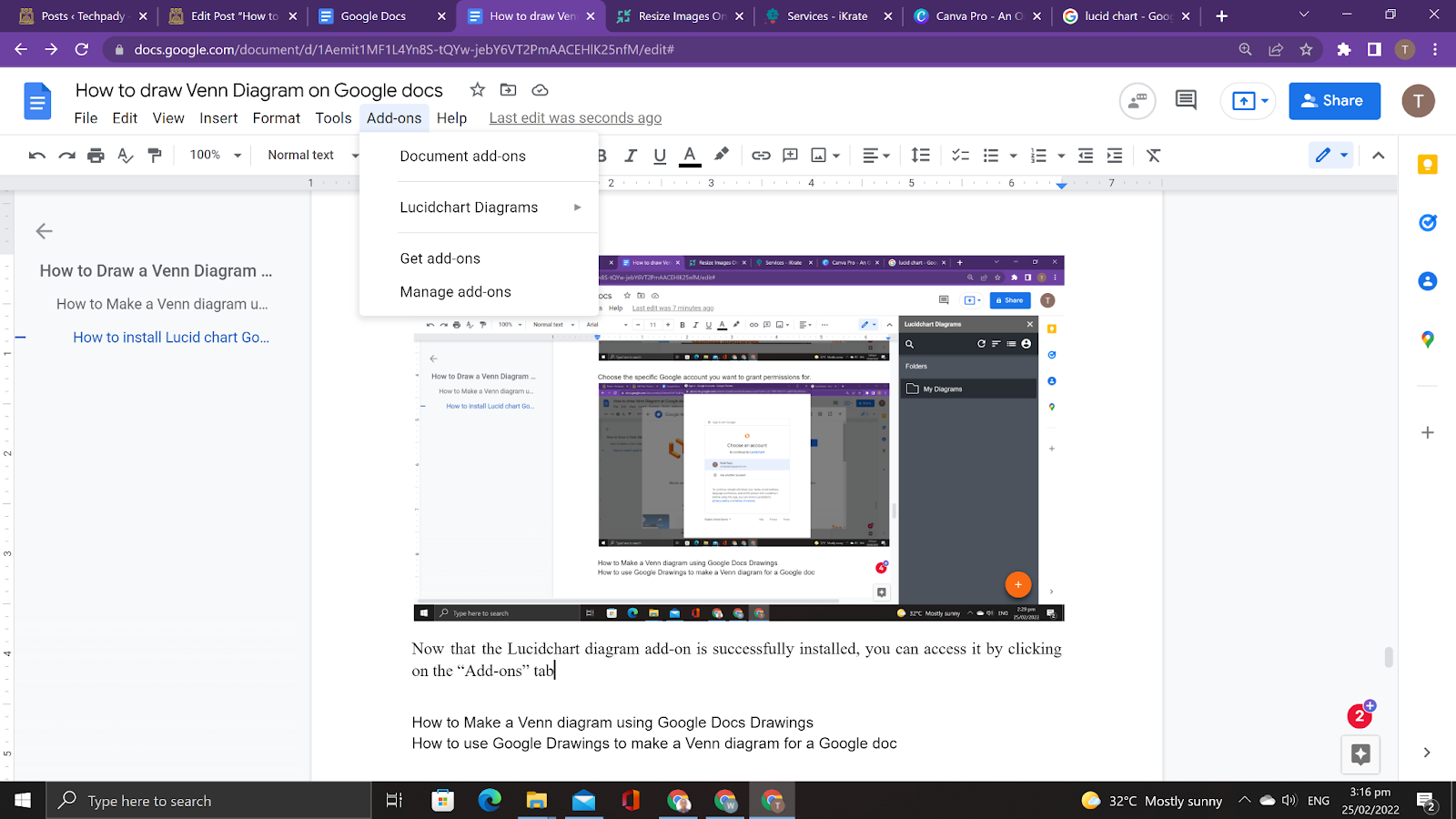Viewport: 1456px width, 819px height.
Task: Click the Windows search box on taskbar
Action: 207,801
